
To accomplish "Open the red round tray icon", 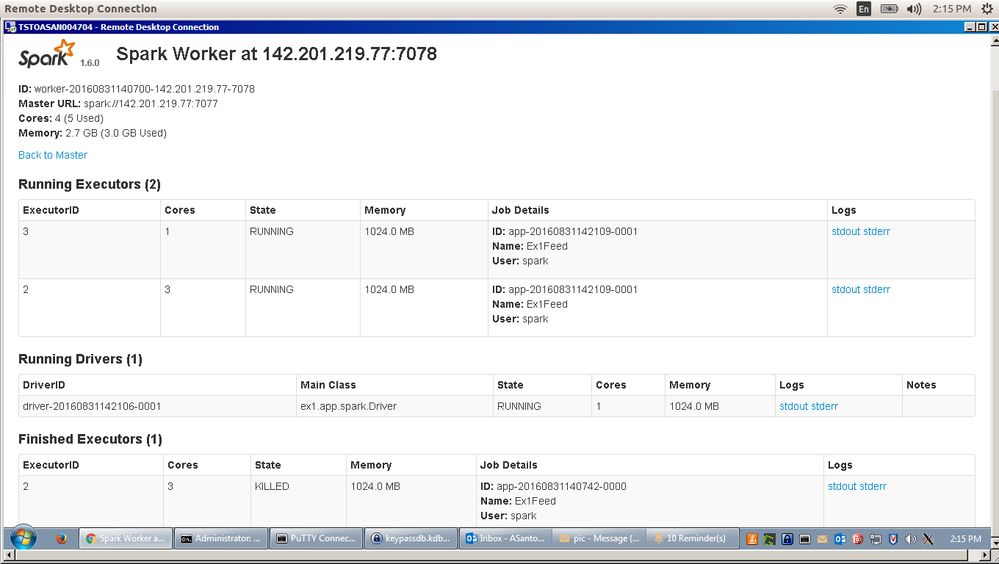I will (858, 539).
